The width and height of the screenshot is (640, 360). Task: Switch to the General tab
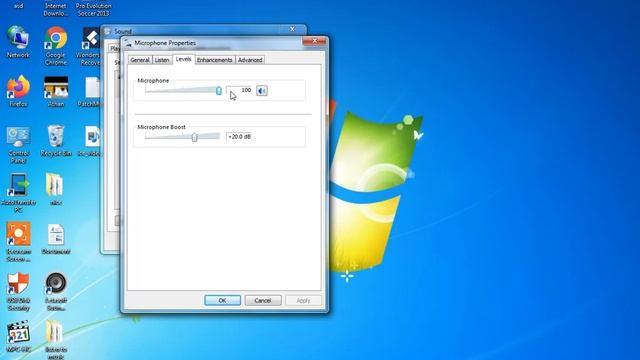(x=140, y=60)
